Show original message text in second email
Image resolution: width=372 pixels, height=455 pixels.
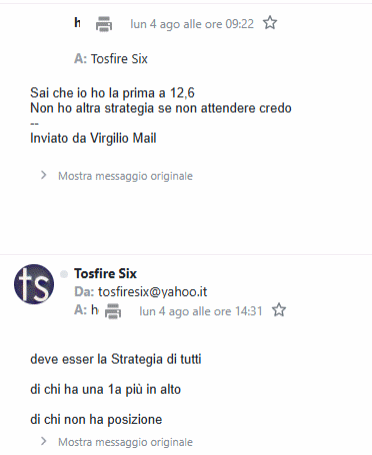click(x=125, y=442)
